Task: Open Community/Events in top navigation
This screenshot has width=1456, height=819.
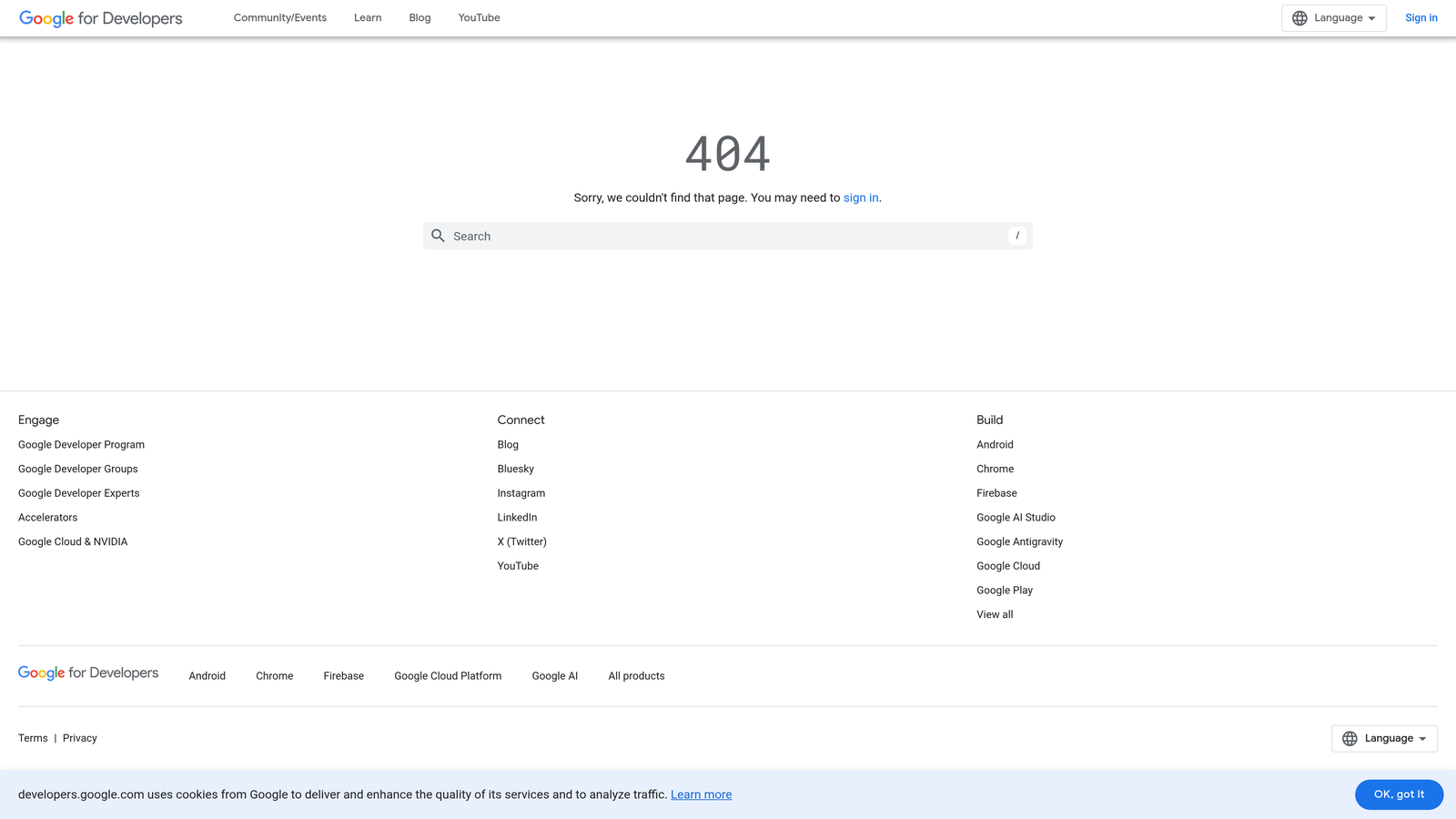Action: 280,18
